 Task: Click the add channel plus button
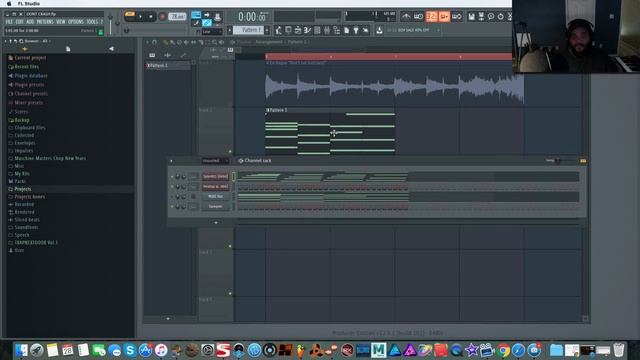point(216,223)
